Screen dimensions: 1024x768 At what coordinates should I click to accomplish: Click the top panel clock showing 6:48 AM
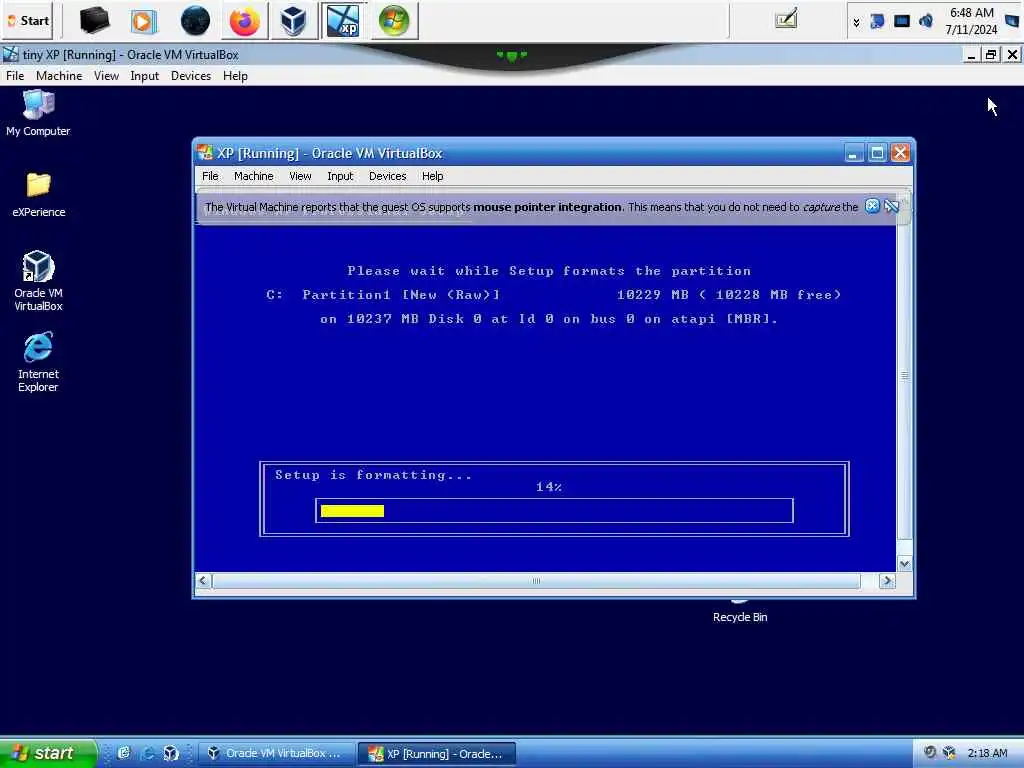971,21
